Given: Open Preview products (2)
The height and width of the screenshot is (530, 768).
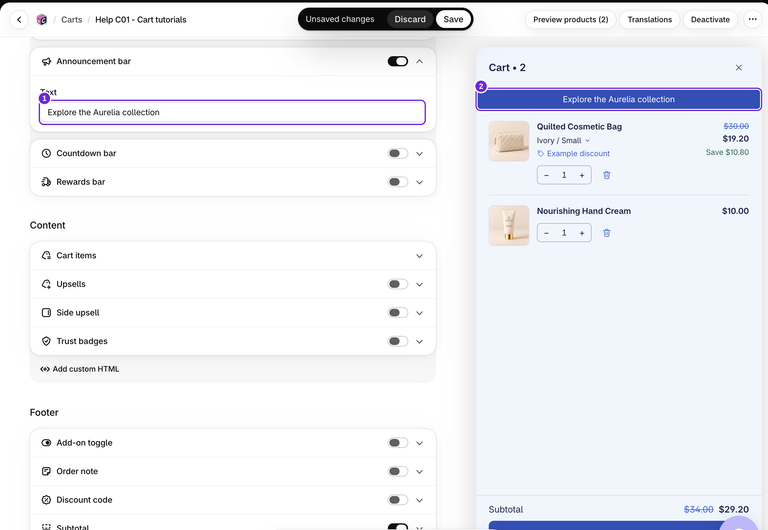Looking at the screenshot, I should click(571, 20).
